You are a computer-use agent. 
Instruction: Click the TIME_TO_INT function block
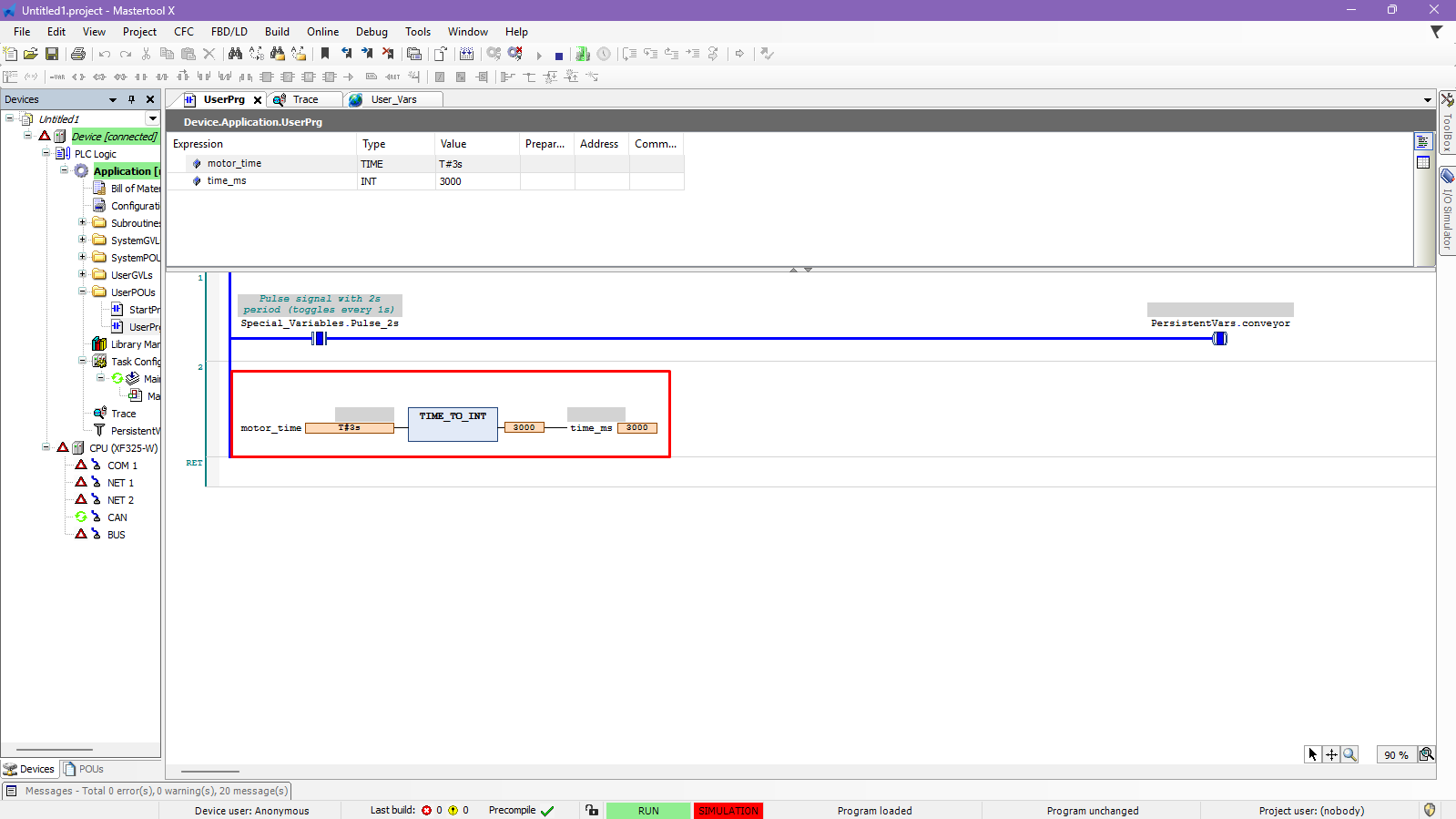pyautogui.click(x=453, y=425)
